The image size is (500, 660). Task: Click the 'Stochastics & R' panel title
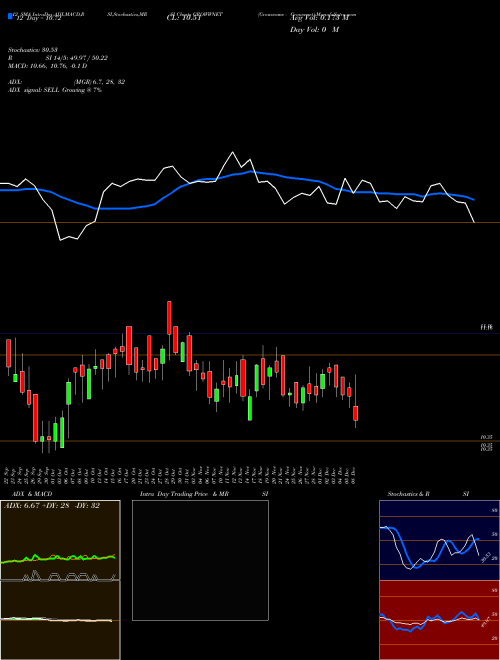click(x=409, y=494)
